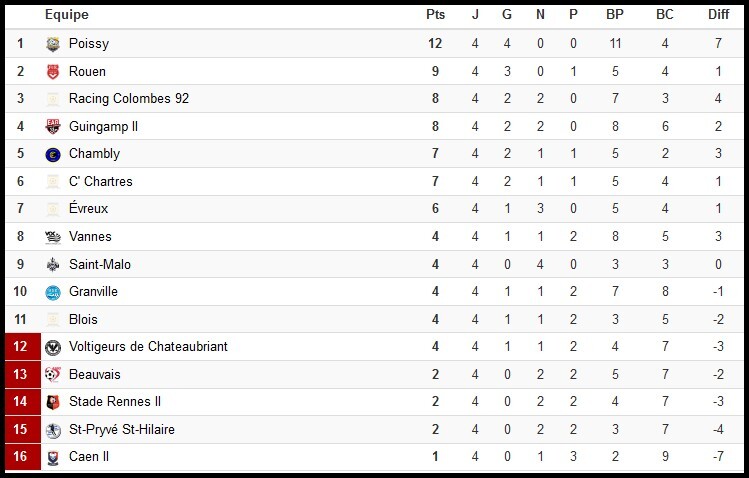
Task: Click the red rank 12 relegation marker
Action: [20, 347]
